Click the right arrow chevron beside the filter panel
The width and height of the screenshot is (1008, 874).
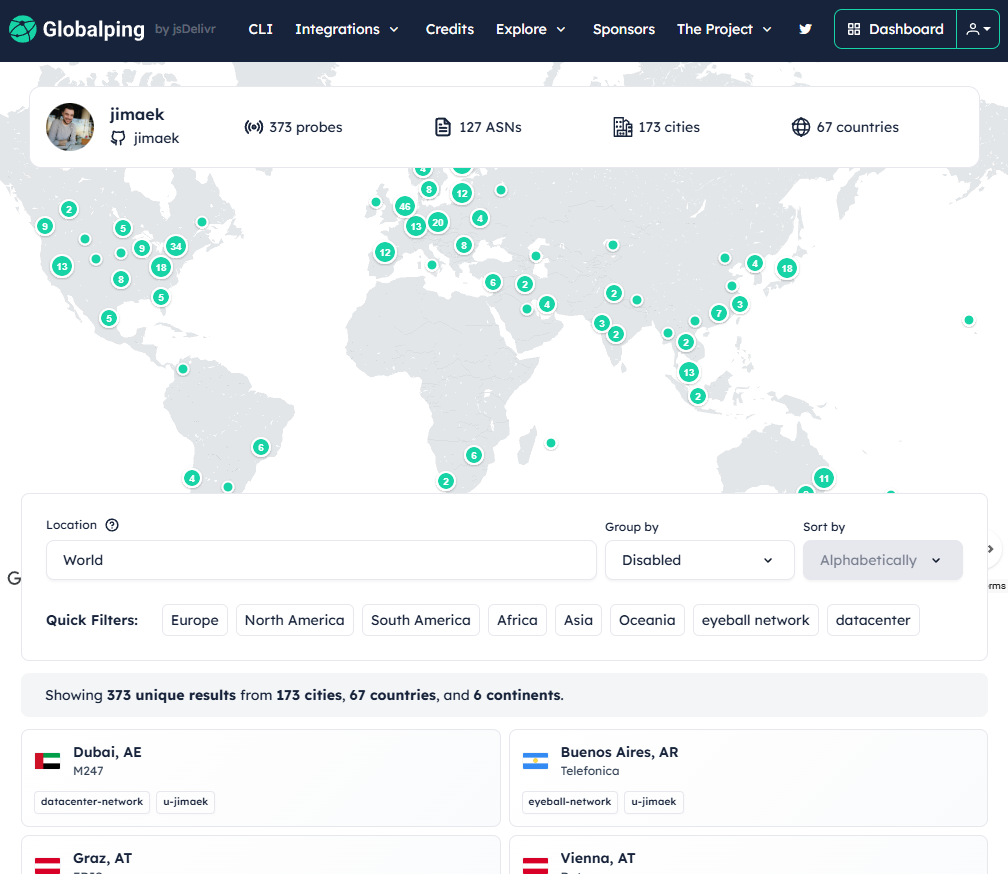click(x=991, y=549)
